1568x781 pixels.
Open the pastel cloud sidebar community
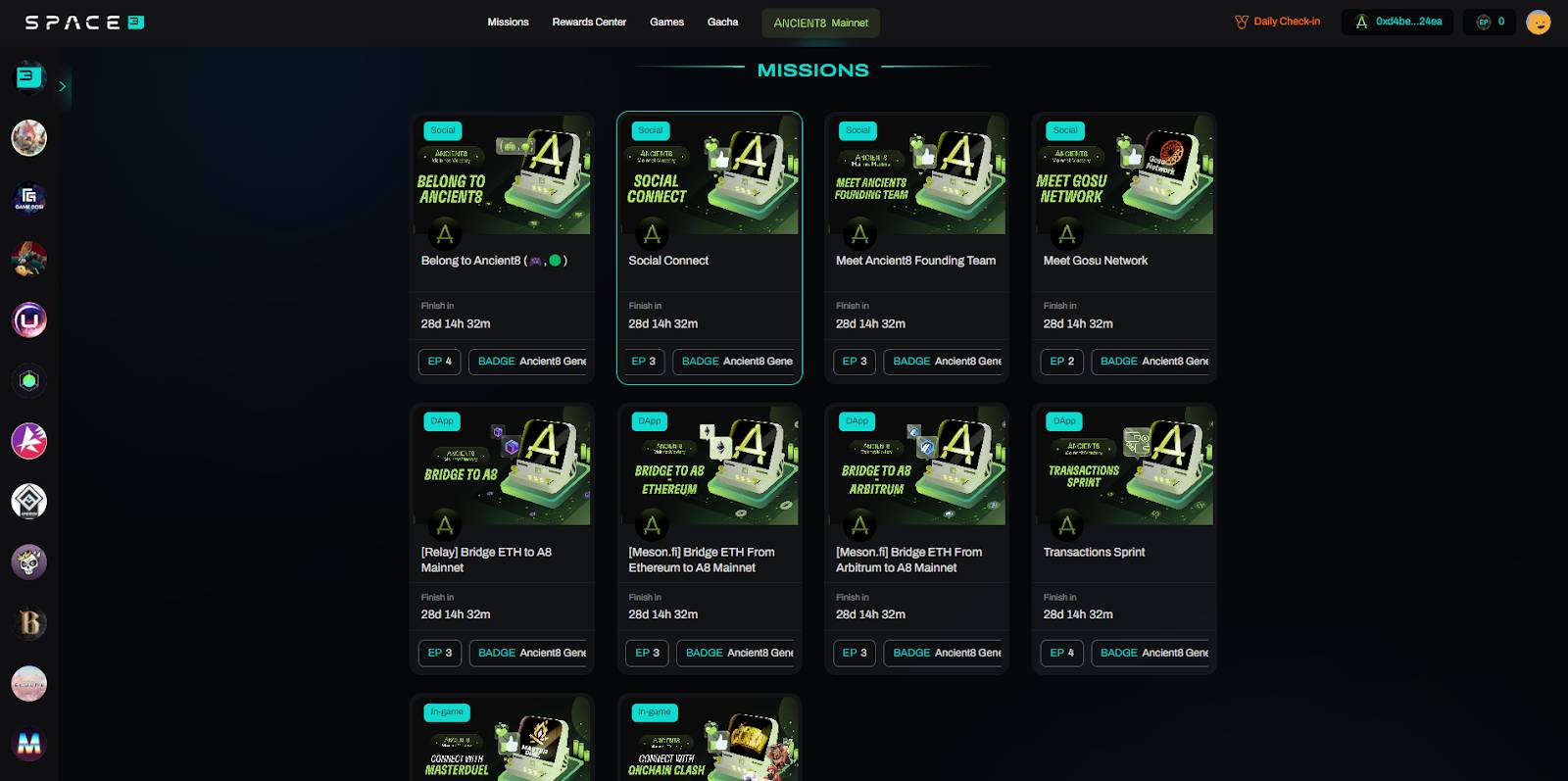29,684
